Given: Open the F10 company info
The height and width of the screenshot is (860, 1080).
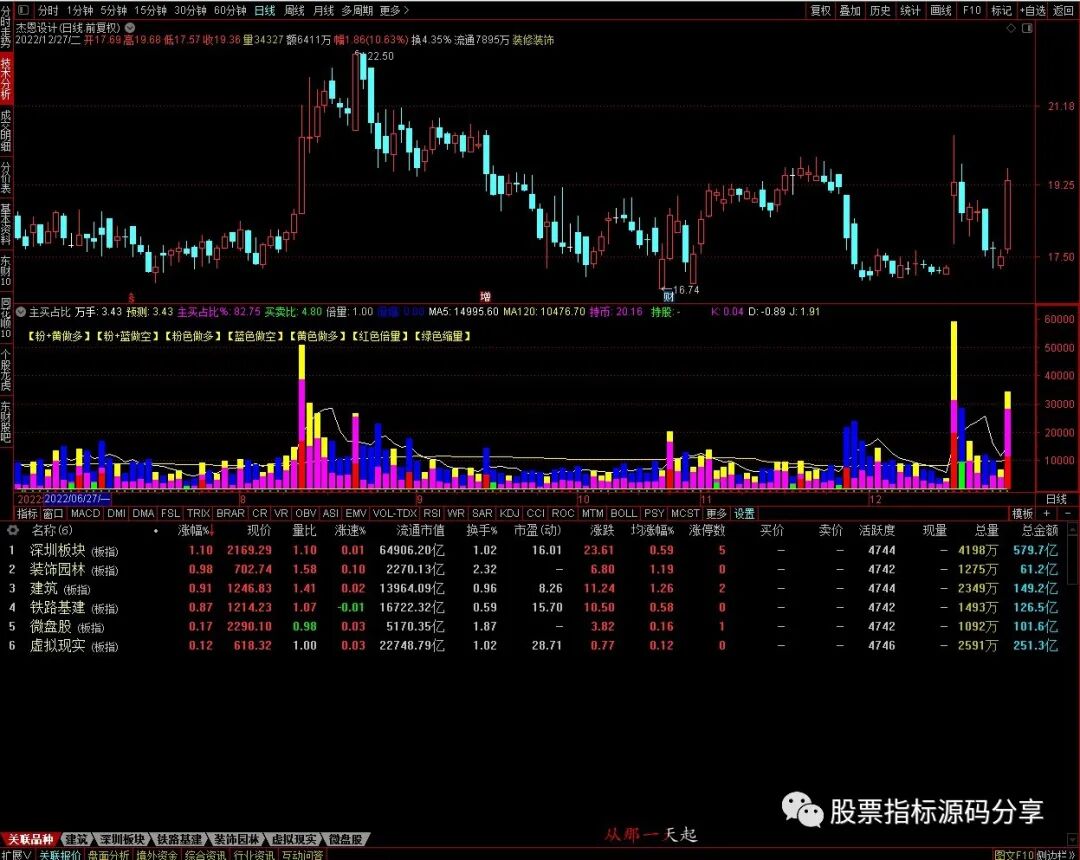Looking at the screenshot, I should 971,10.
